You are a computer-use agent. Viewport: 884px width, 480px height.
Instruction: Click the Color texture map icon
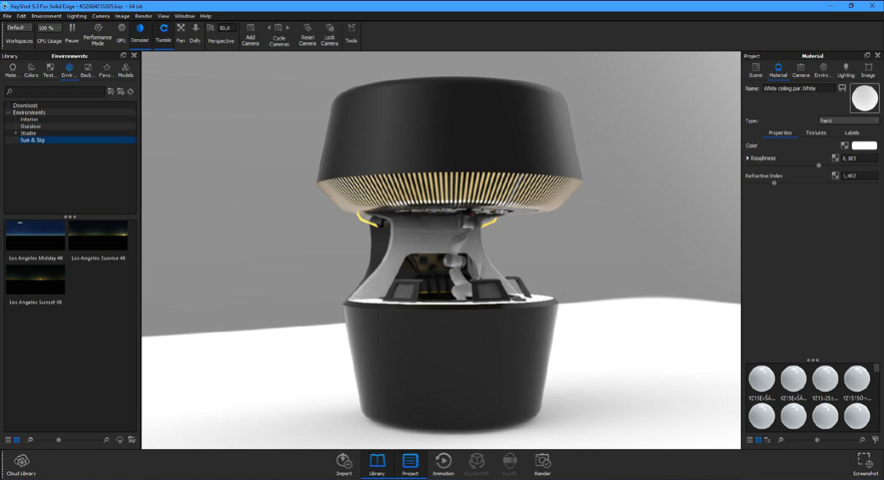point(845,146)
